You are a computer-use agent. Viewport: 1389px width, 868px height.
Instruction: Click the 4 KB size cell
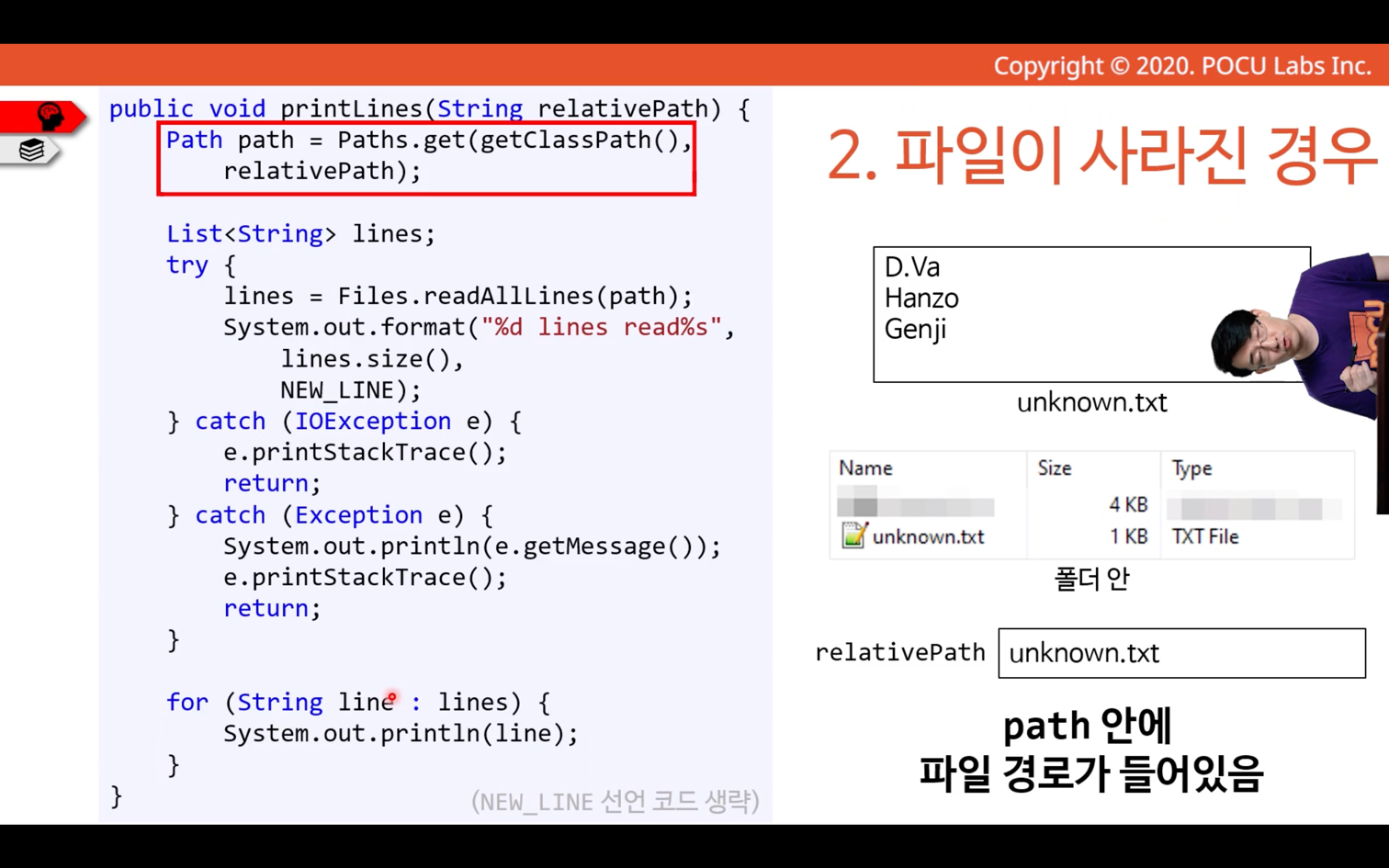coord(1128,504)
